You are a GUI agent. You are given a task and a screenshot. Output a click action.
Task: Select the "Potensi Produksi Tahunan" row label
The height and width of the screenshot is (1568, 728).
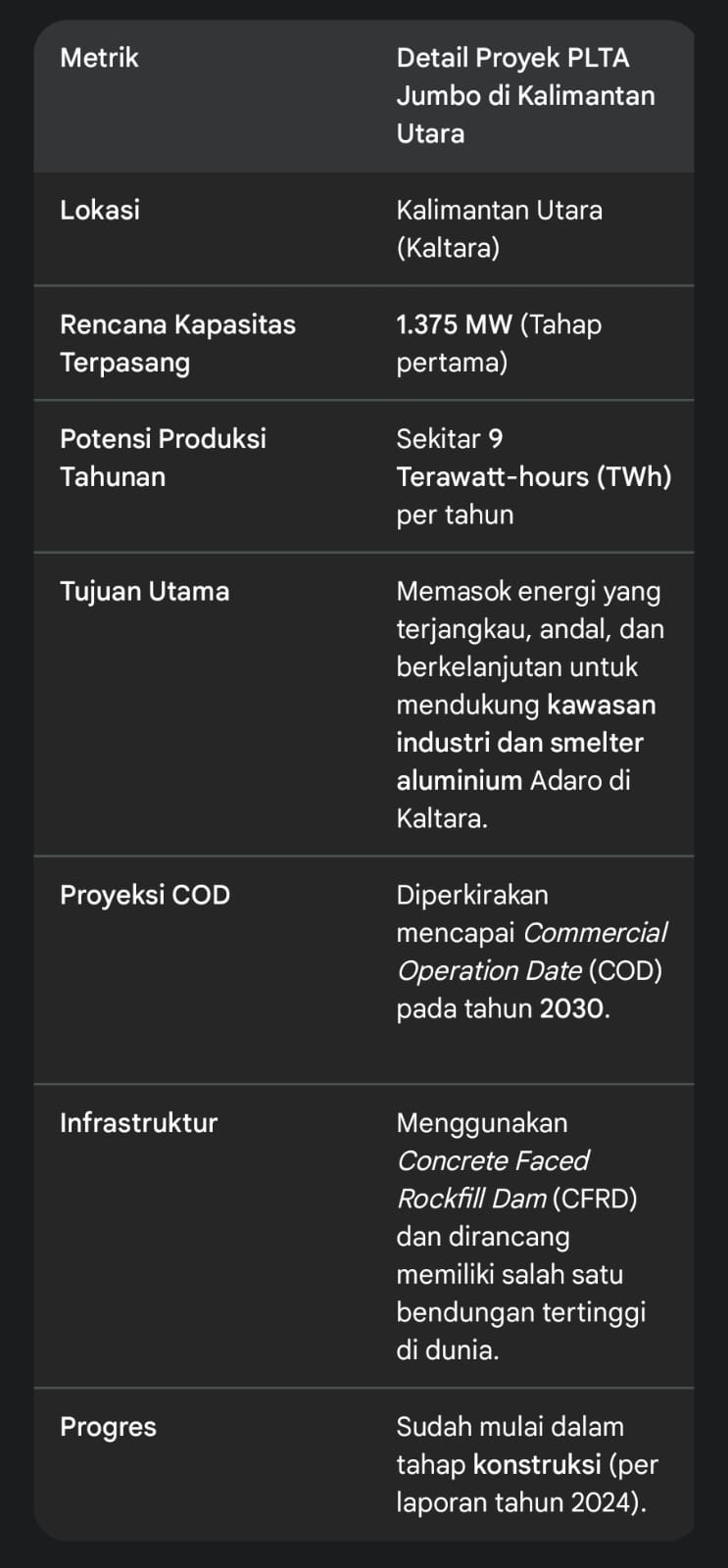163,457
